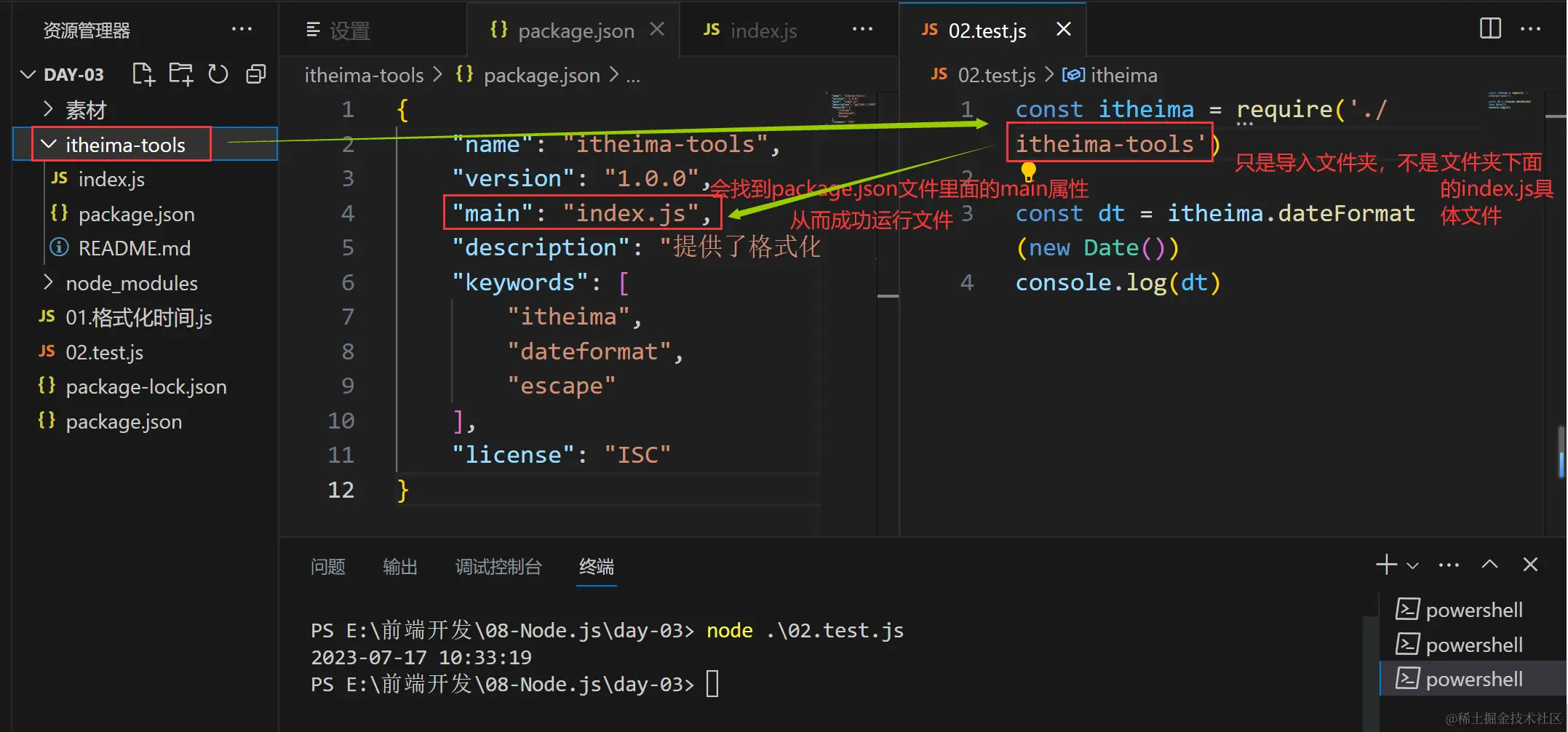This screenshot has width=1568, height=732.
Task: Open package-lock.json in the explorer
Action: 146,386
